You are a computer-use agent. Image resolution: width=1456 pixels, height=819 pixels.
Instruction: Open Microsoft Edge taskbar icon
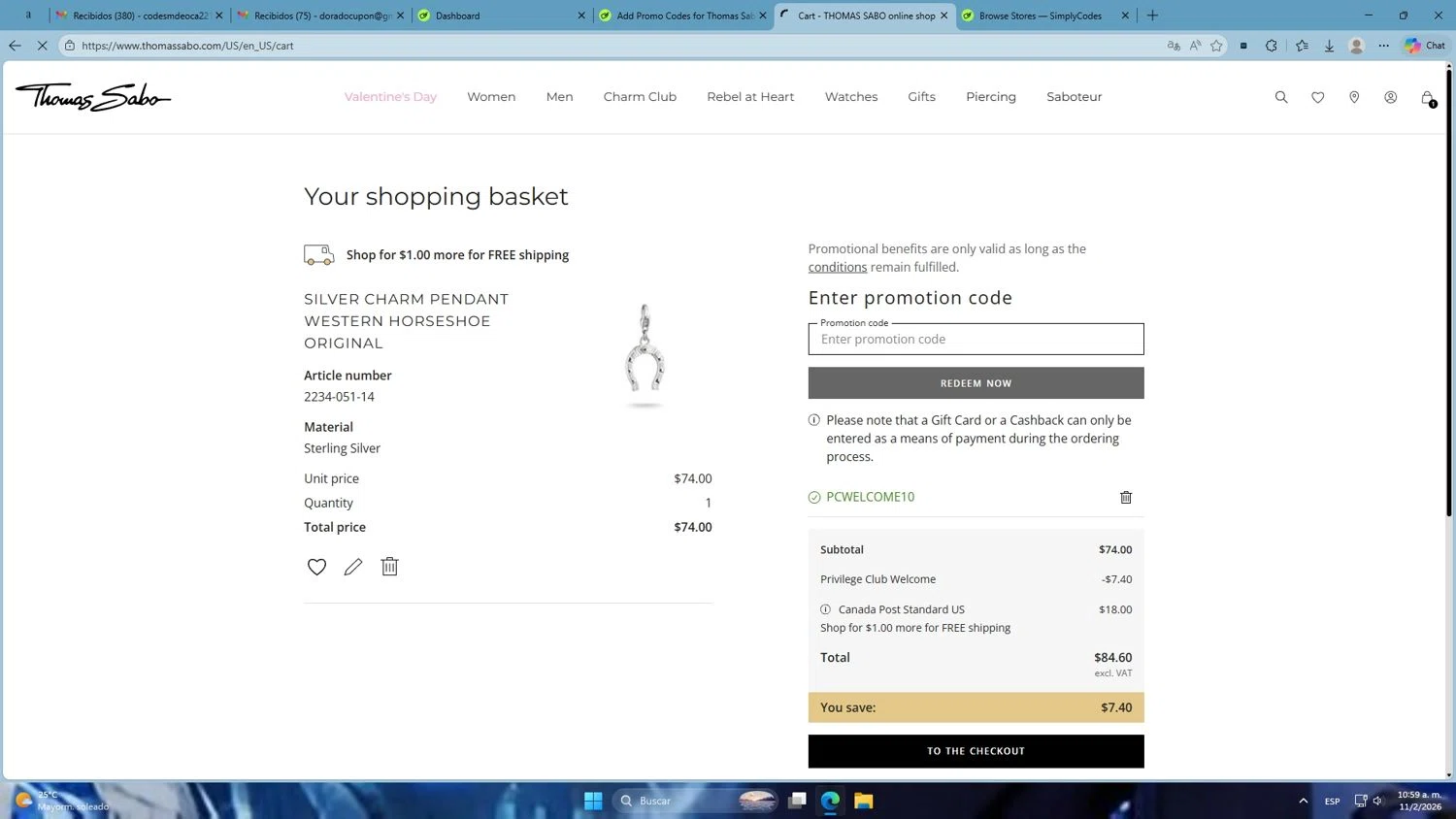pyautogui.click(x=830, y=801)
